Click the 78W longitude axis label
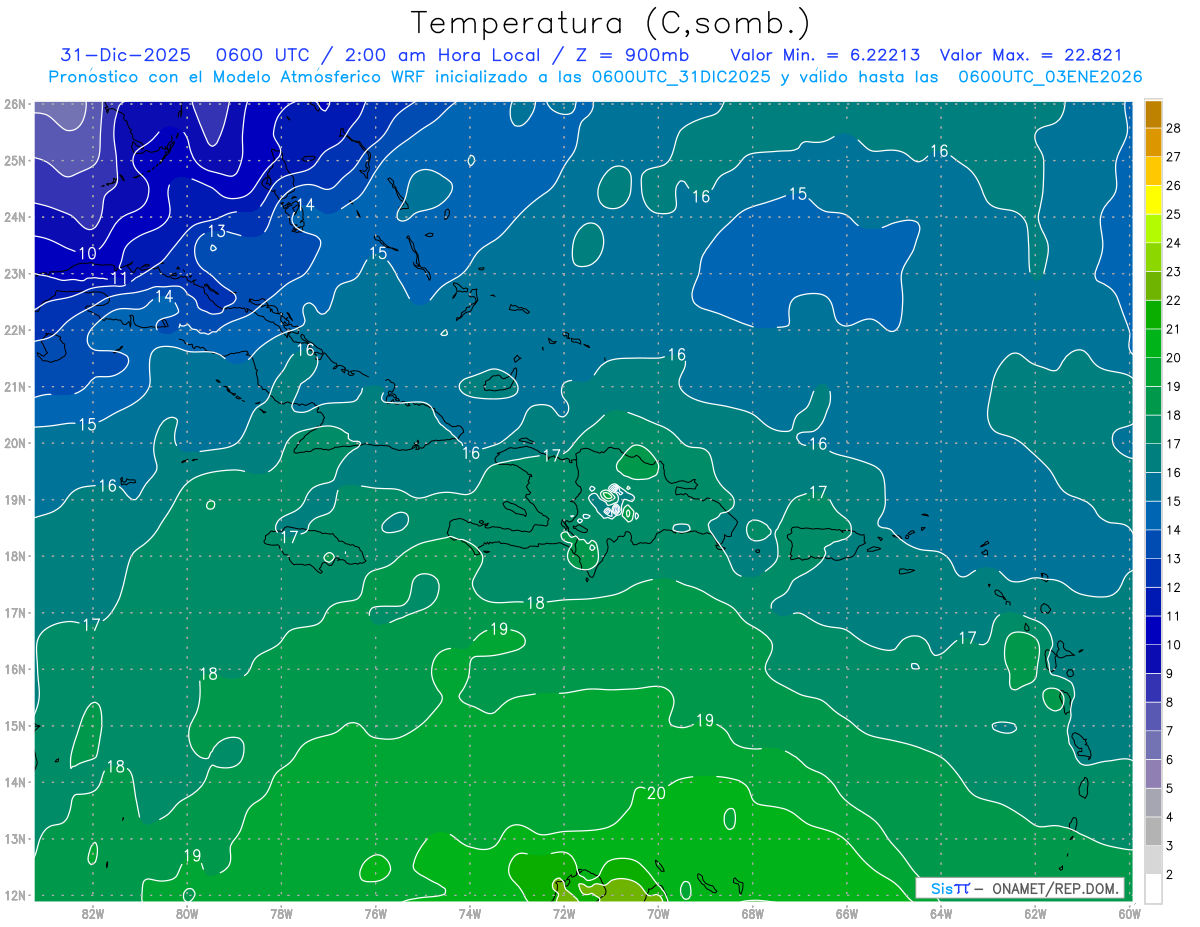 281,913
